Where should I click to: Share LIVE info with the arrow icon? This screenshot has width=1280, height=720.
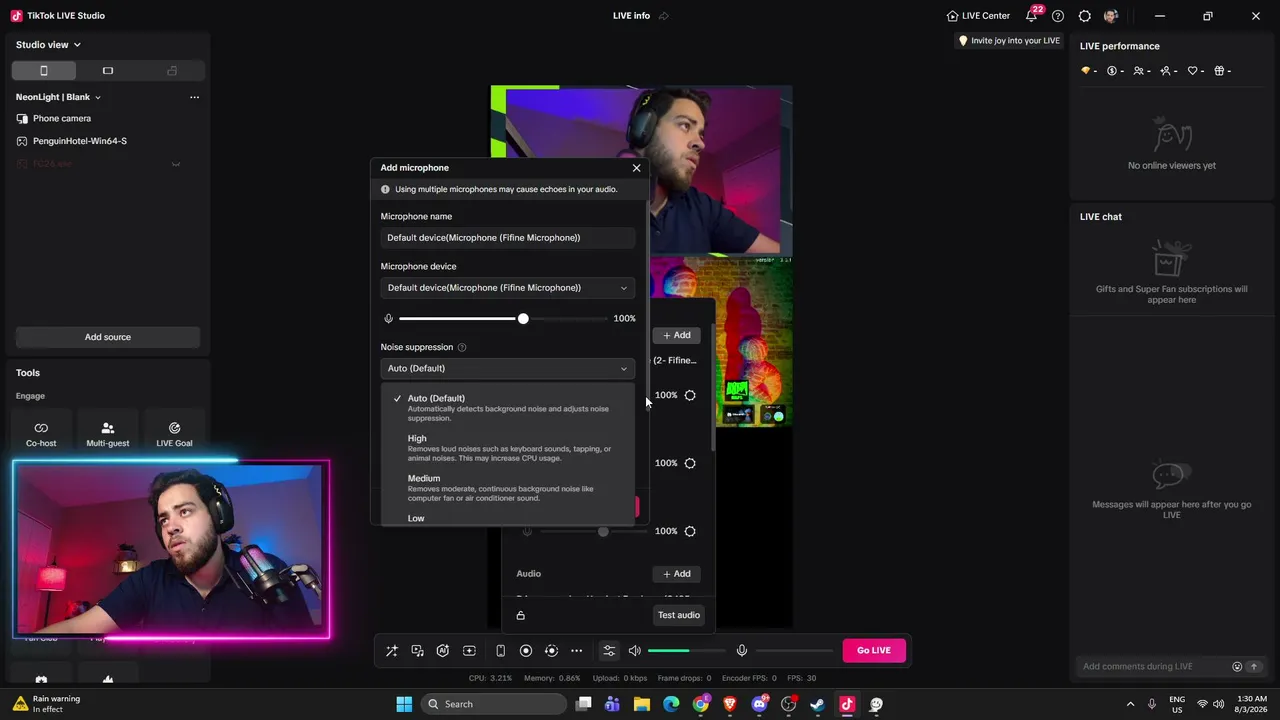point(664,16)
